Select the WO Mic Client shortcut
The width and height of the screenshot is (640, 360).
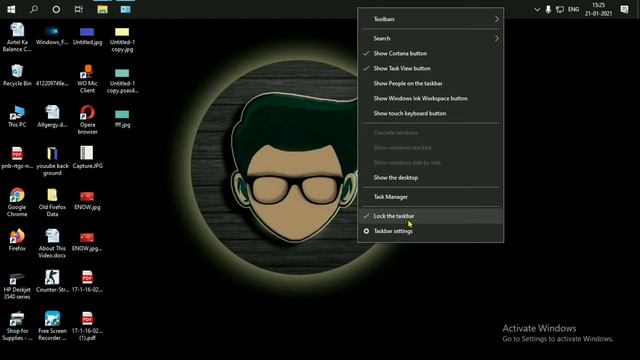click(x=87, y=79)
